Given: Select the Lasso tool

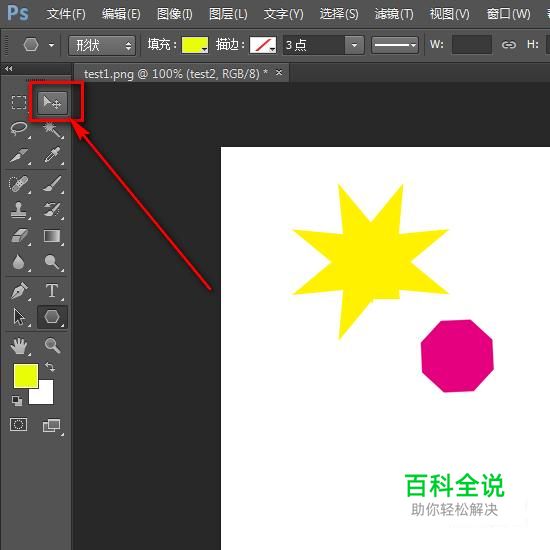Looking at the screenshot, I should [19, 129].
